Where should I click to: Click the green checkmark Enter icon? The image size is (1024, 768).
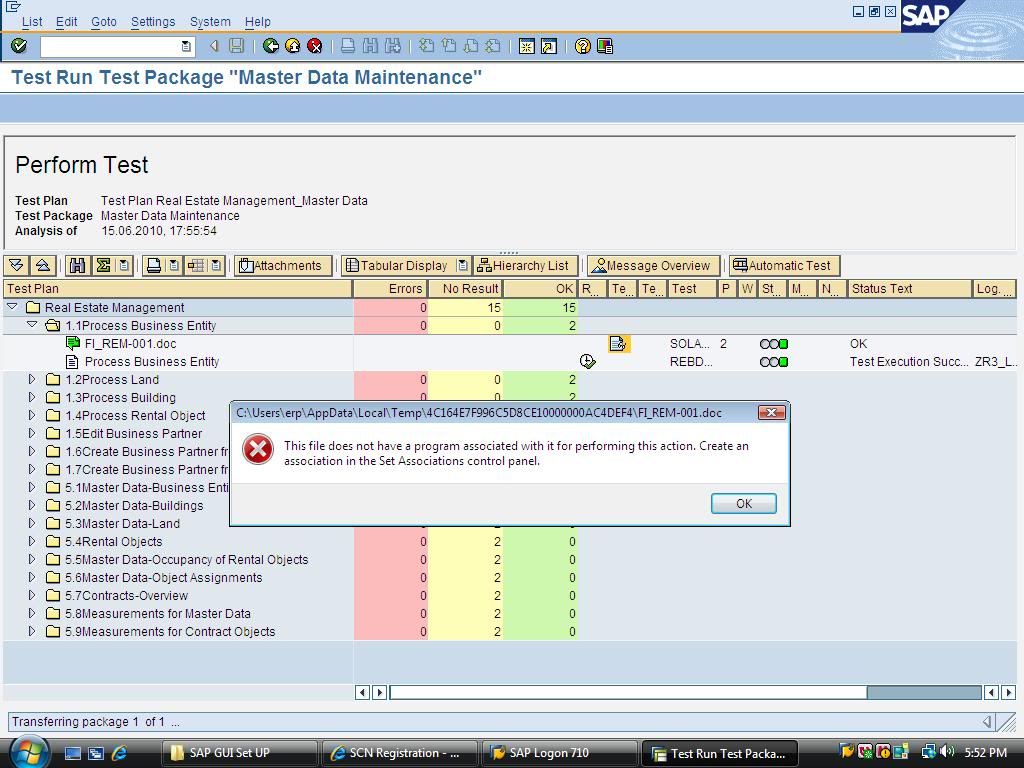point(19,46)
